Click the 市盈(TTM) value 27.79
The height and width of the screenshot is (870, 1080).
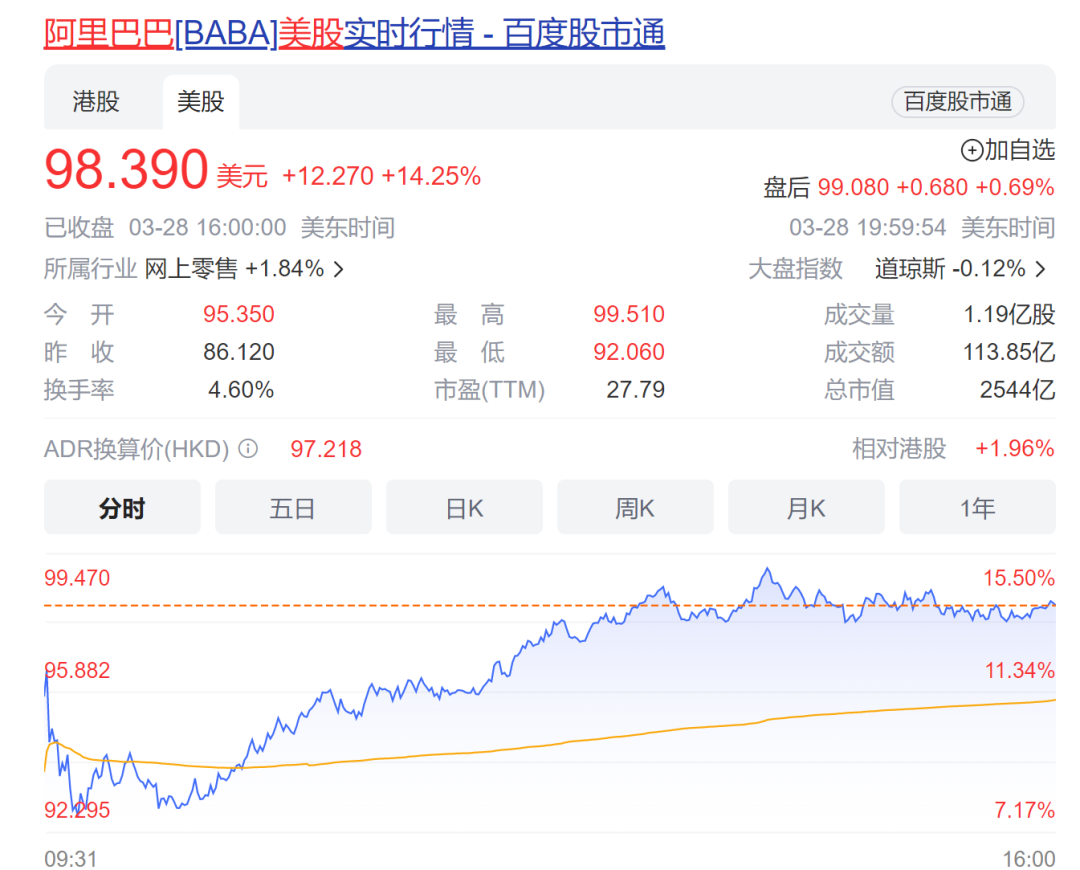(635, 390)
